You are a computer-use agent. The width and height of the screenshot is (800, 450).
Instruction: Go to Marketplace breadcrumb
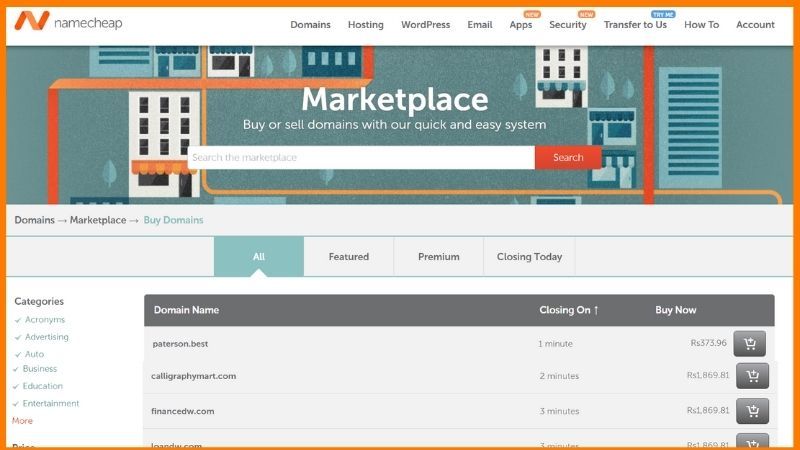click(x=98, y=220)
